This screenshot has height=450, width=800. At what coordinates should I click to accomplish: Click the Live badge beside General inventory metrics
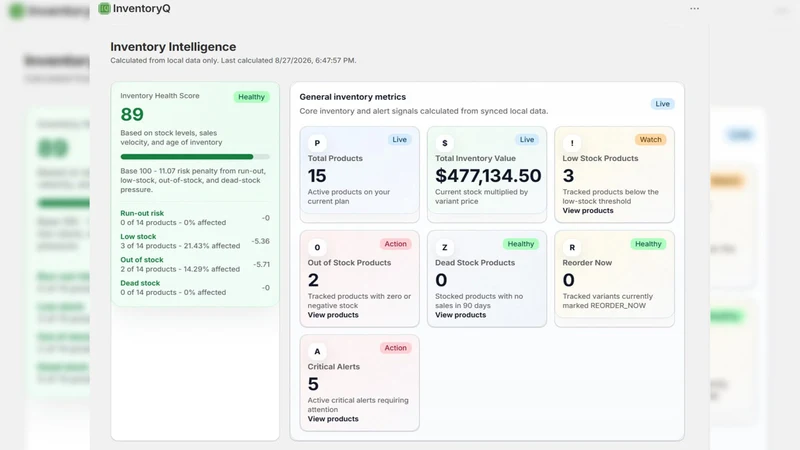click(662, 104)
